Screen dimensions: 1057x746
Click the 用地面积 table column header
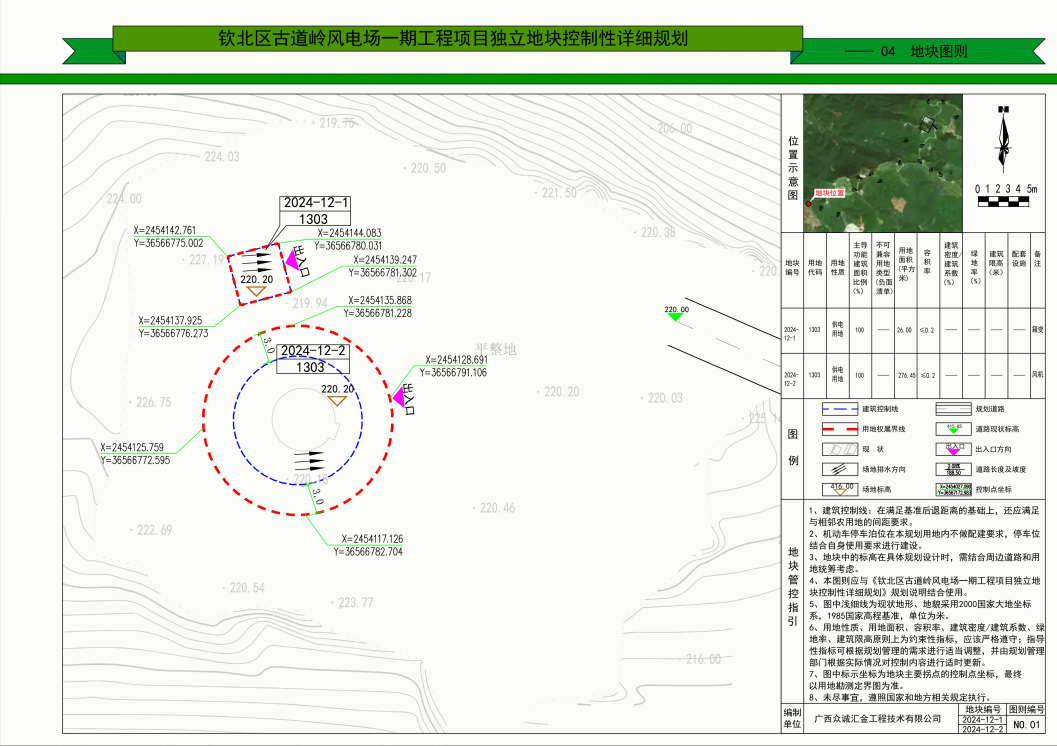(906, 266)
